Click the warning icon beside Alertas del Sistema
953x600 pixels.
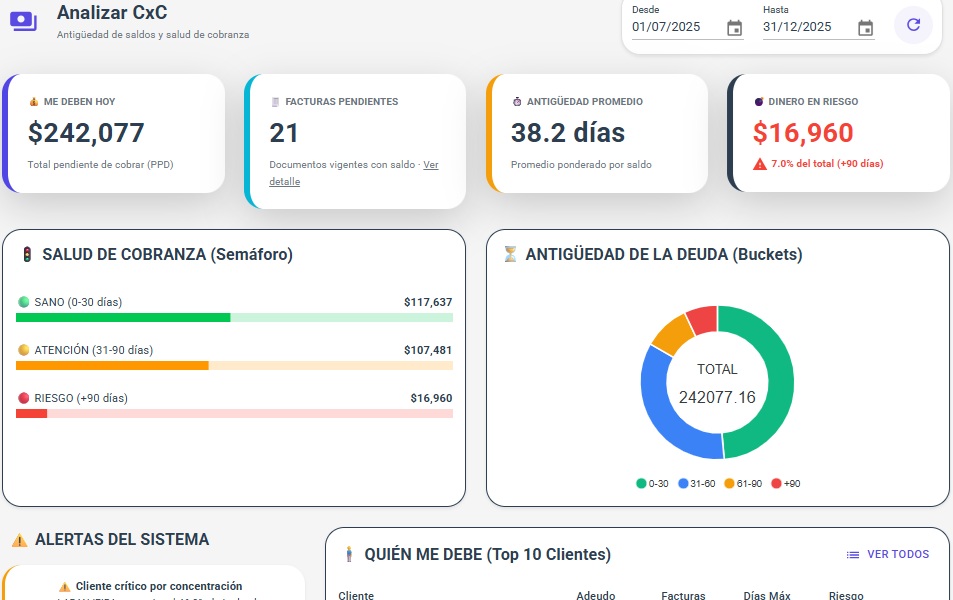coord(19,540)
